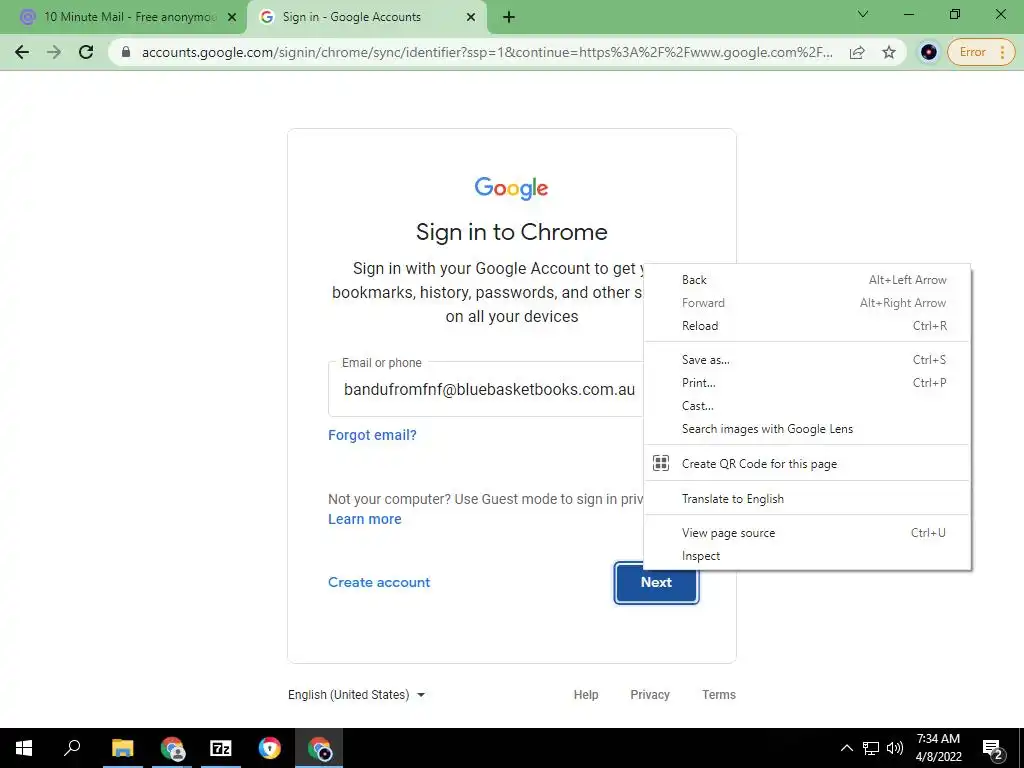Open the Windows Start menu
1024x768 pixels.
coord(24,748)
